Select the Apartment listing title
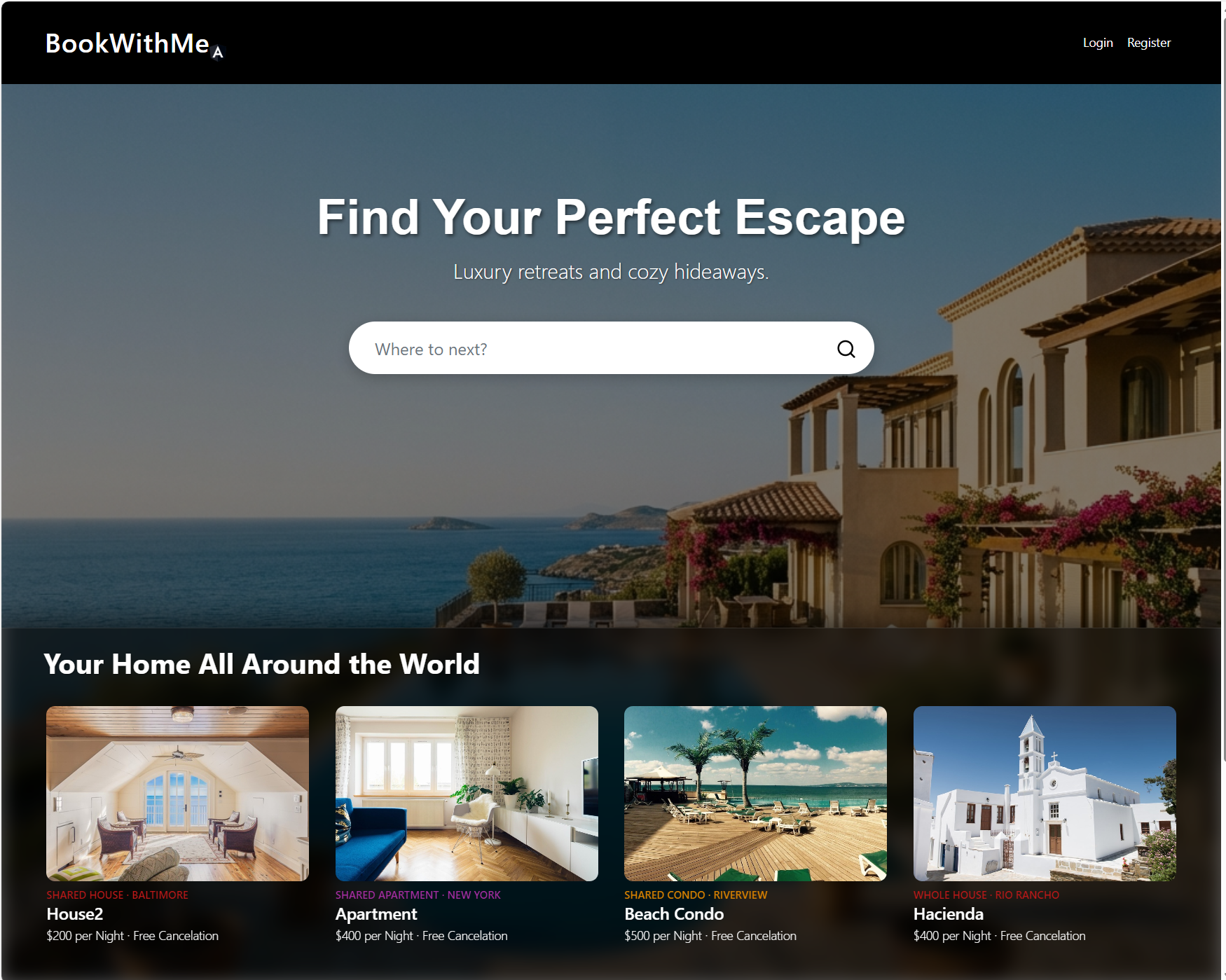1226x980 pixels. click(x=376, y=914)
